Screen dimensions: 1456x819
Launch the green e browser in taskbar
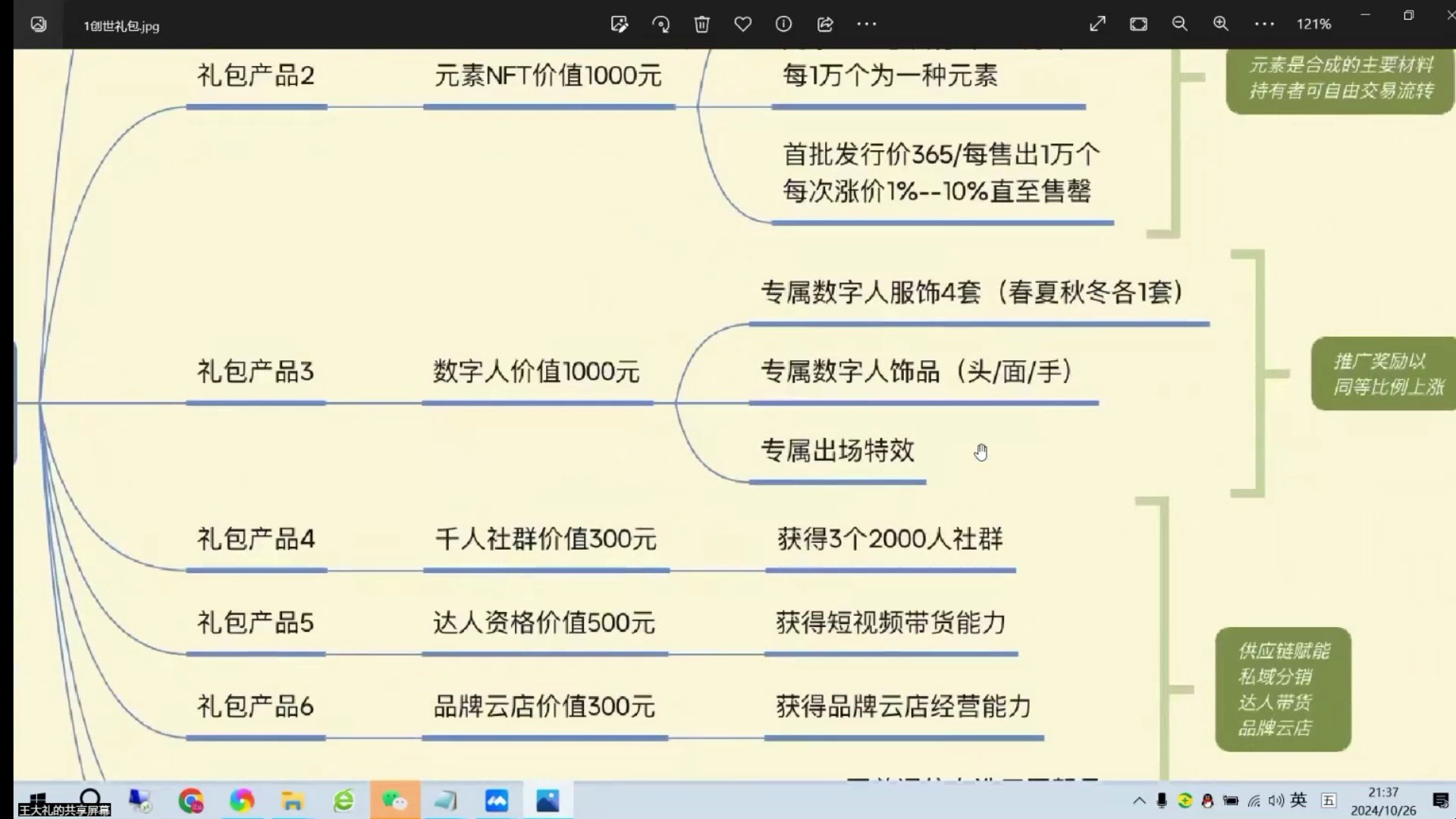coord(344,801)
